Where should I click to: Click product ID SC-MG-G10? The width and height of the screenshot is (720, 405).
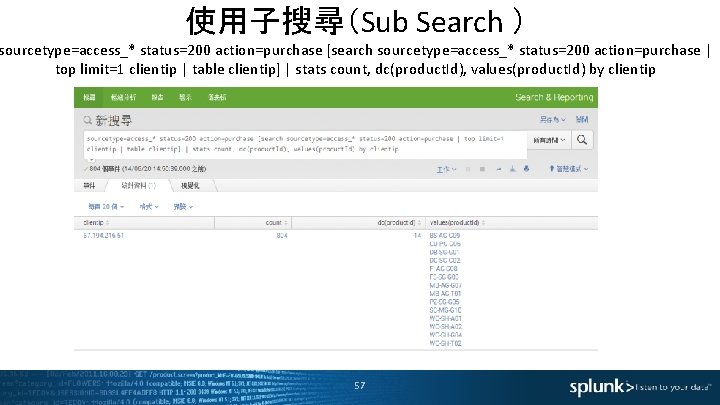pos(445,310)
